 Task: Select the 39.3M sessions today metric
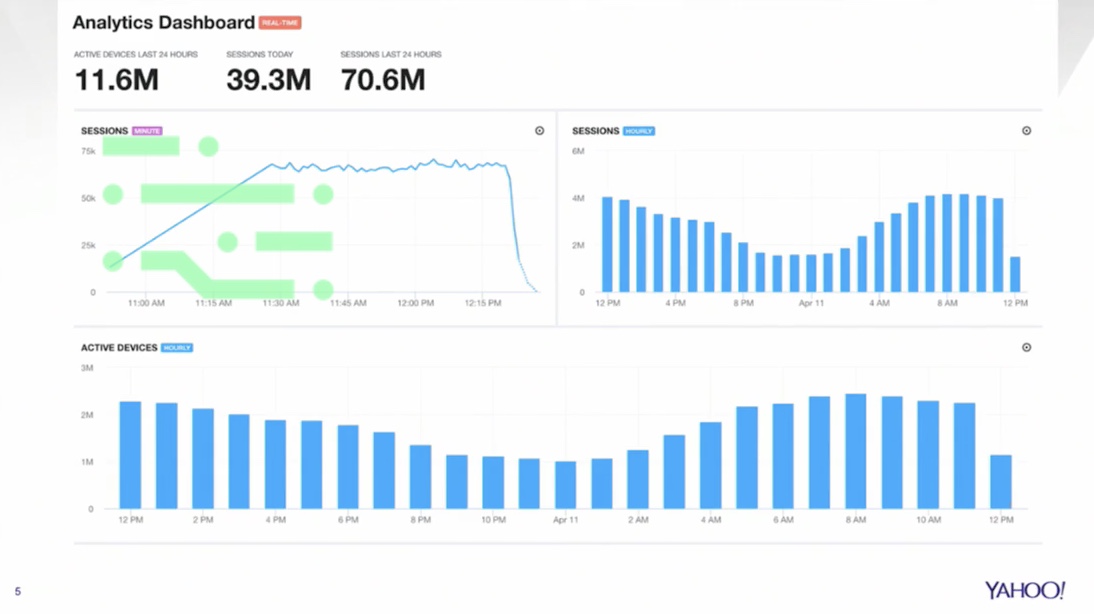click(269, 80)
